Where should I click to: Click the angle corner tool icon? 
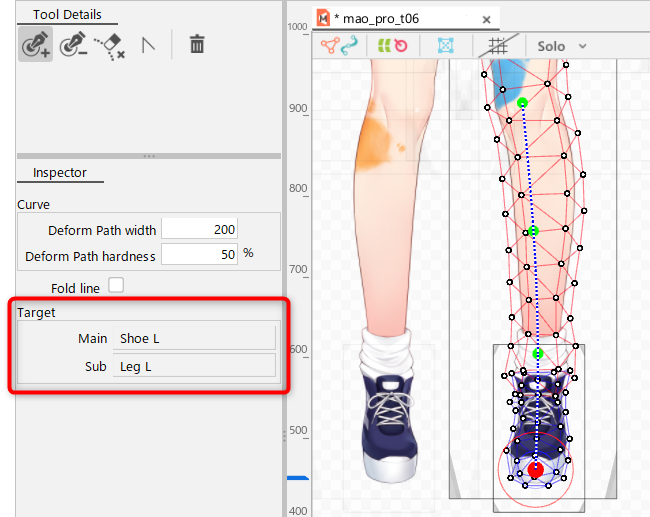148,45
